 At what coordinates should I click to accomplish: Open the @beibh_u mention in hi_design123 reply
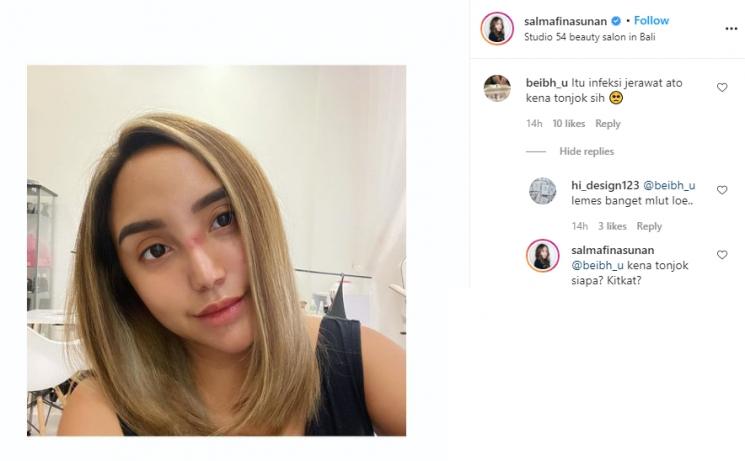point(669,185)
